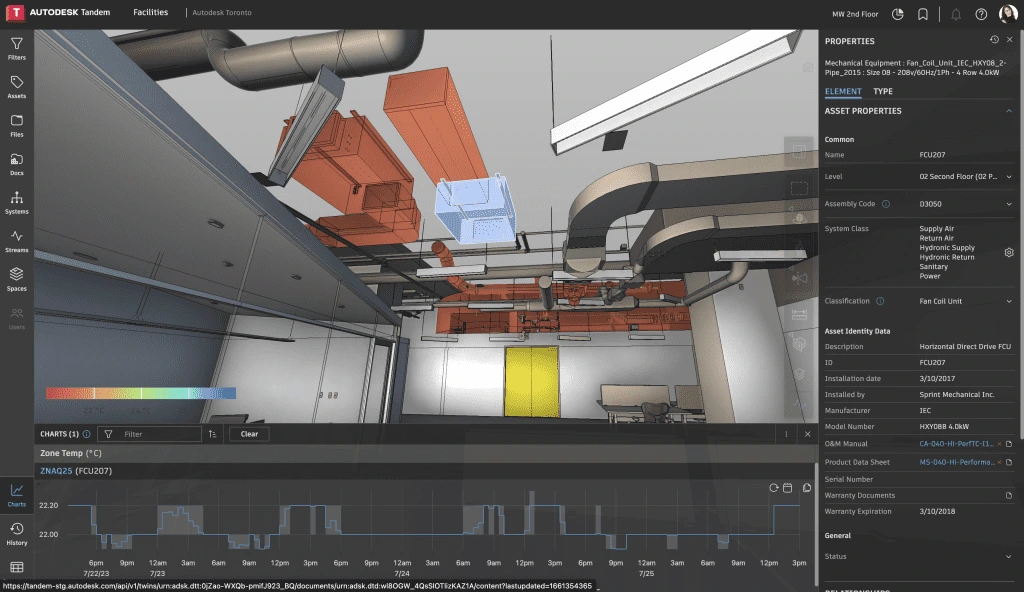Click the Zone Temp (°C) chart heading

tap(71, 453)
